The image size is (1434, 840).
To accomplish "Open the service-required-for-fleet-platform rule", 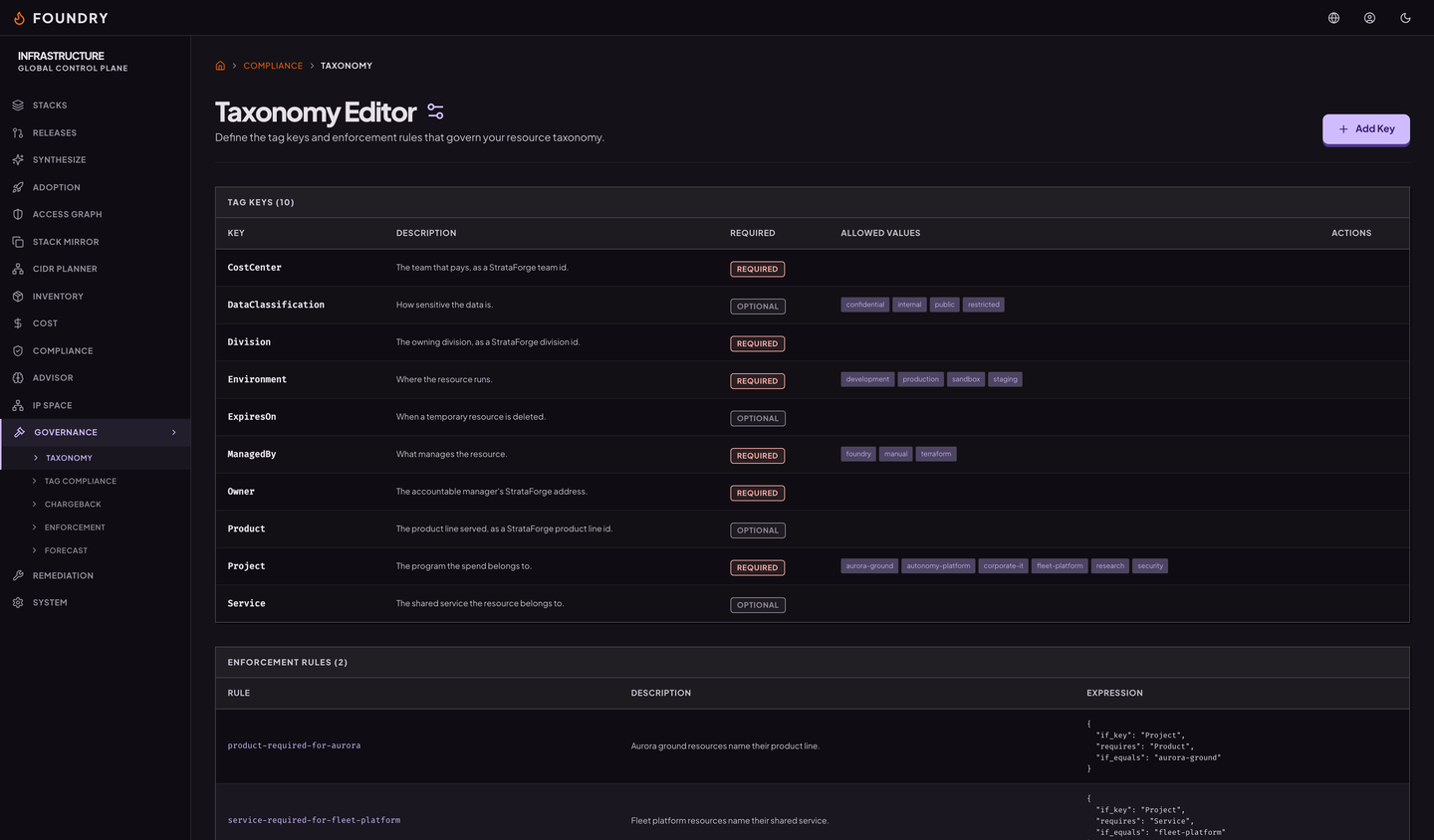I will click(x=314, y=820).
